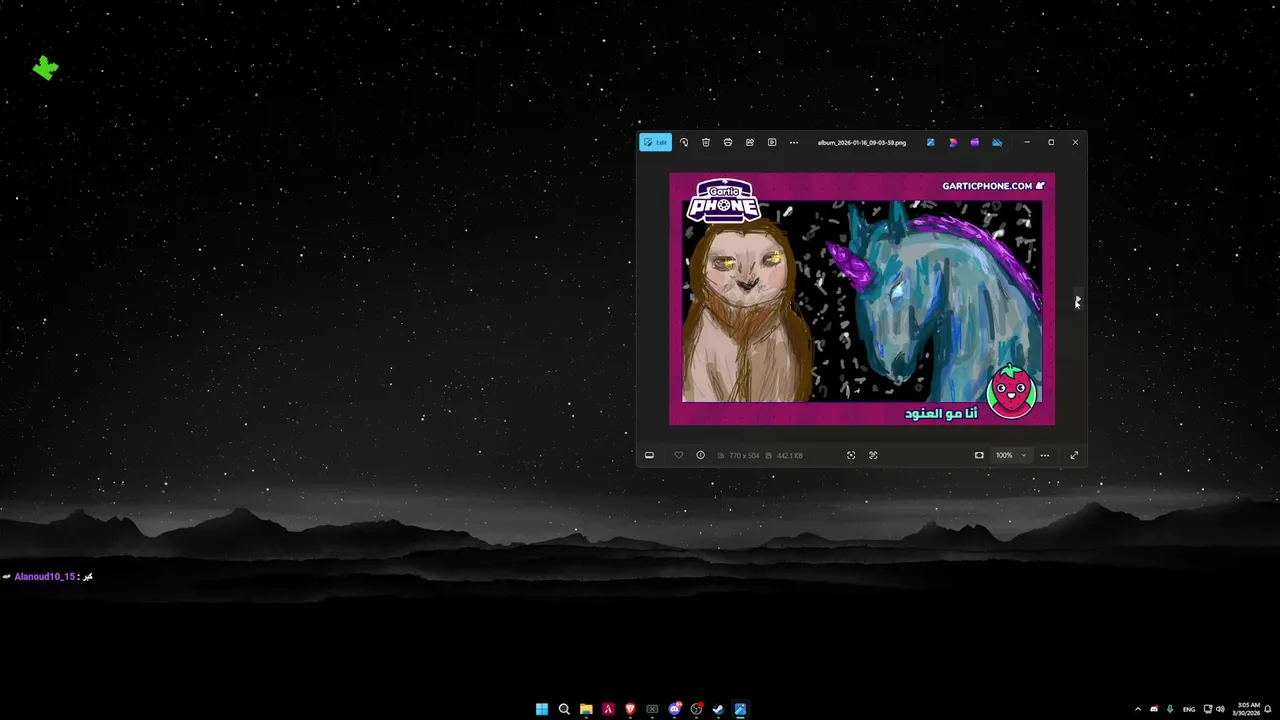Click the Alanoud10_15 chat username

(44, 577)
